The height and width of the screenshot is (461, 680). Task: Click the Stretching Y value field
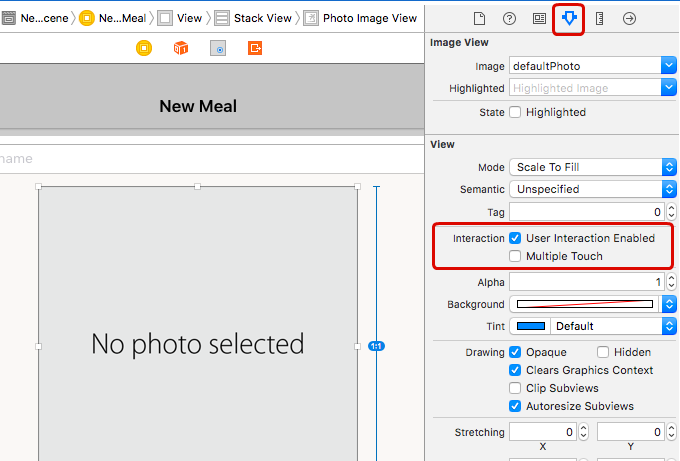(x=631, y=432)
